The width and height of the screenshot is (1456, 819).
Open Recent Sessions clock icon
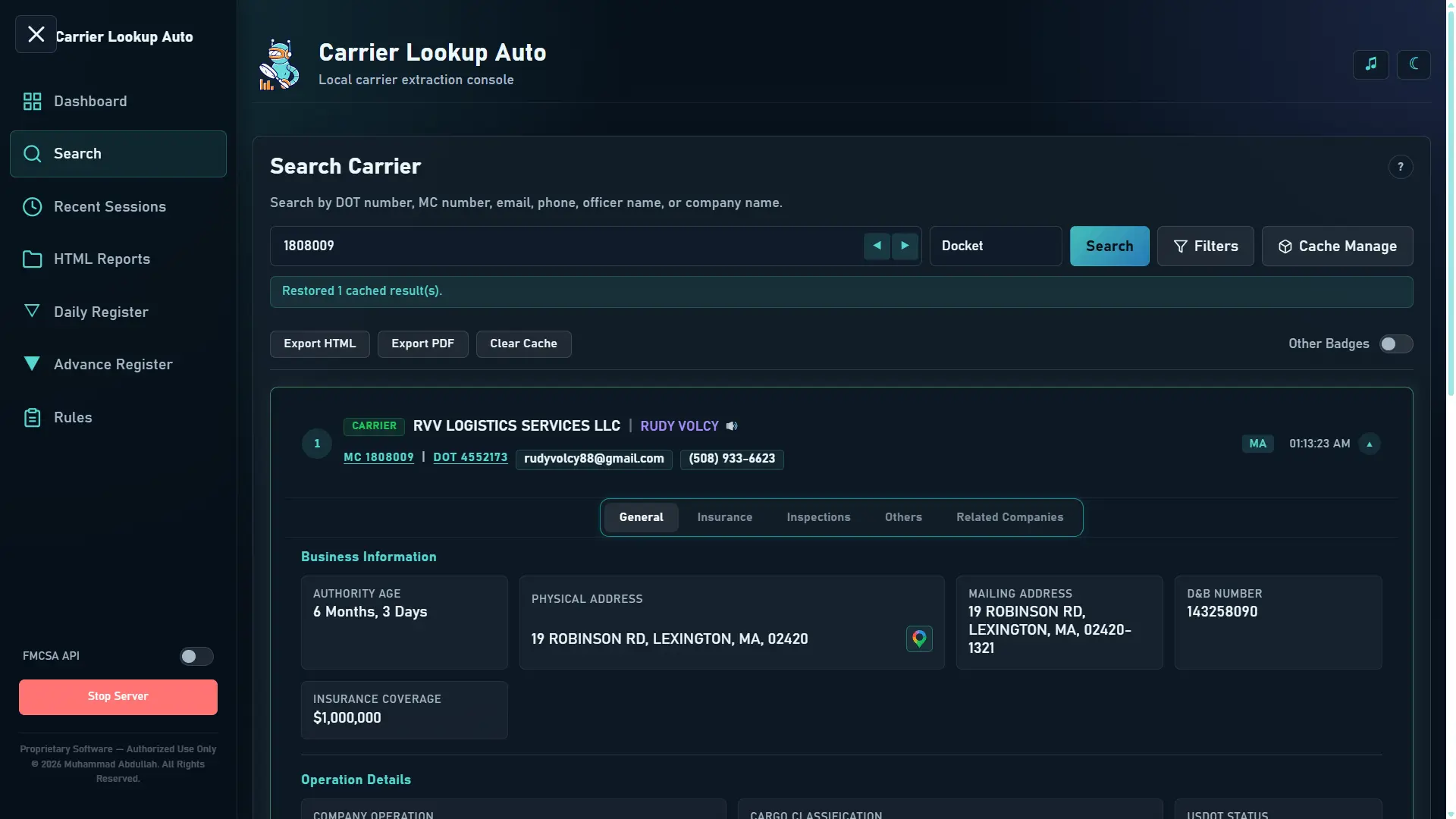[x=32, y=207]
